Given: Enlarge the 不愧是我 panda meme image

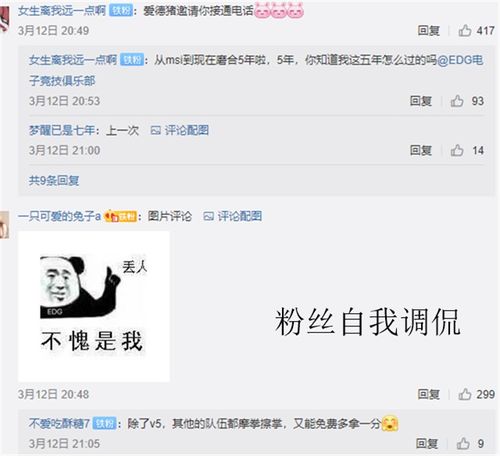Looking at the screenshot, I should coord(94,307).
